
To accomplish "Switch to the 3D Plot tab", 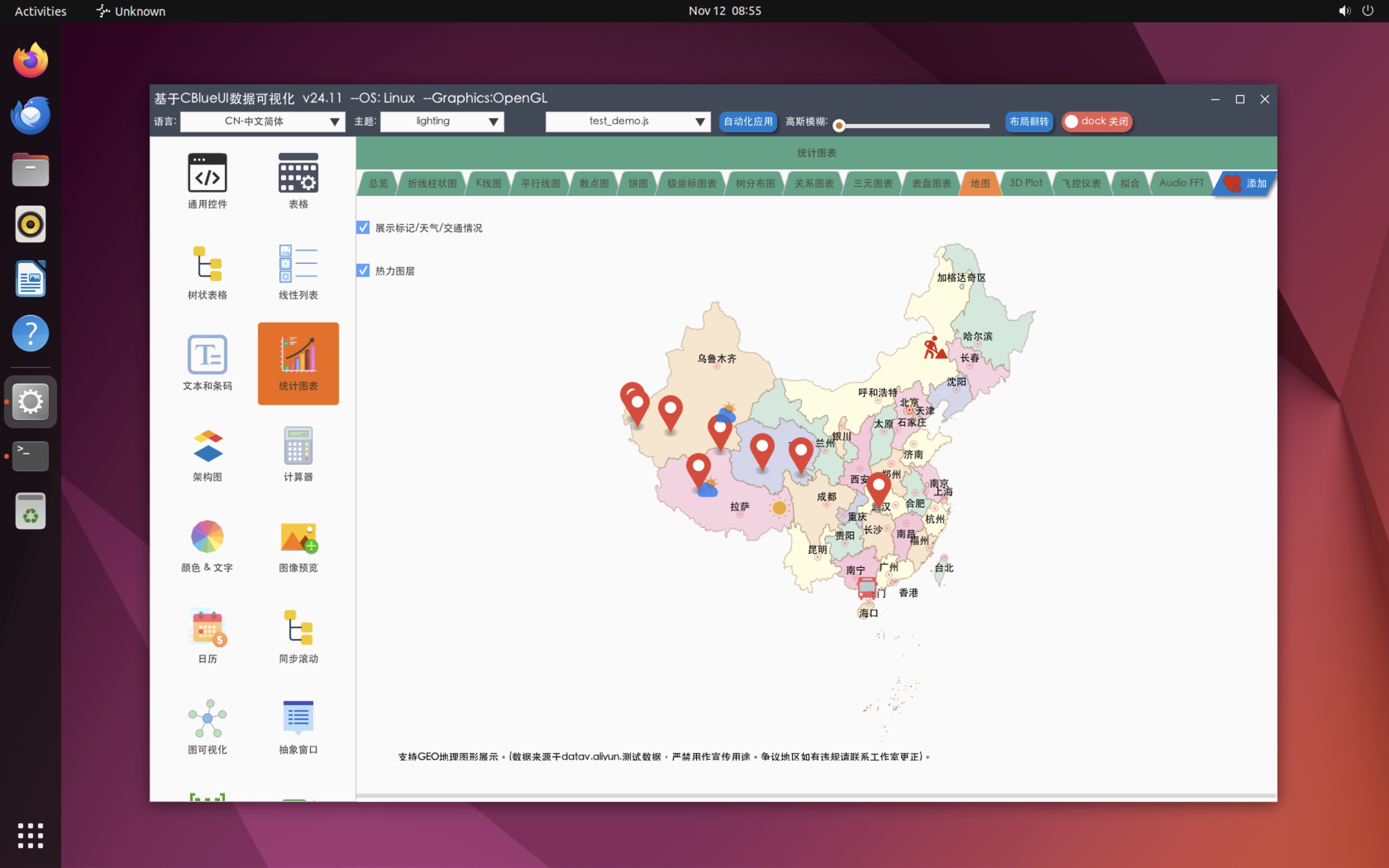I will tap(1026, 183).
